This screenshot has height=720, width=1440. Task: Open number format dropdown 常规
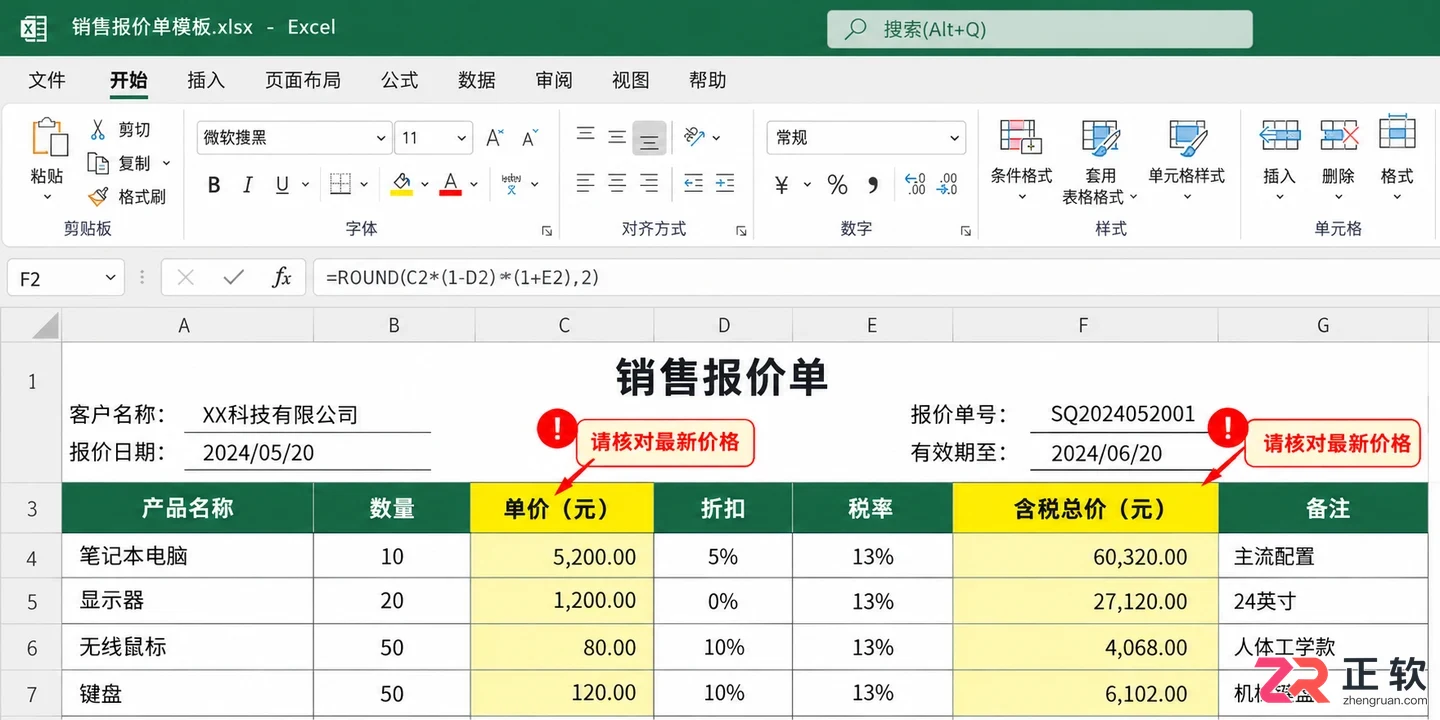(954, 138)
